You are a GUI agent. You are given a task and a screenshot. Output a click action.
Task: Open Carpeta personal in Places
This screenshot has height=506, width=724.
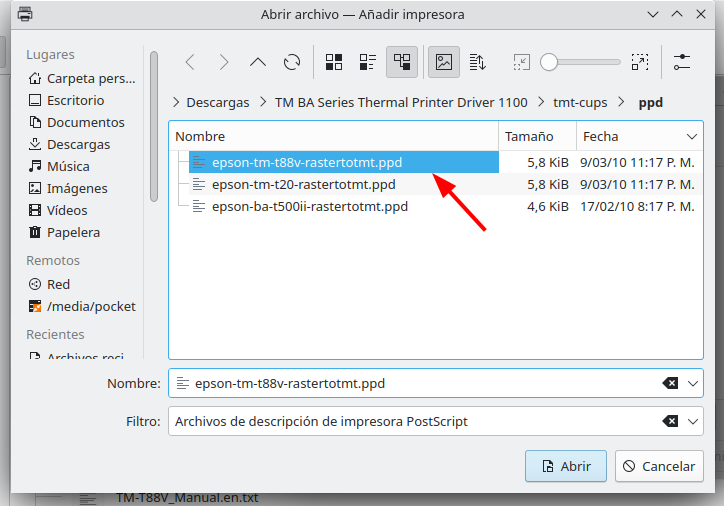click(82, 78)
